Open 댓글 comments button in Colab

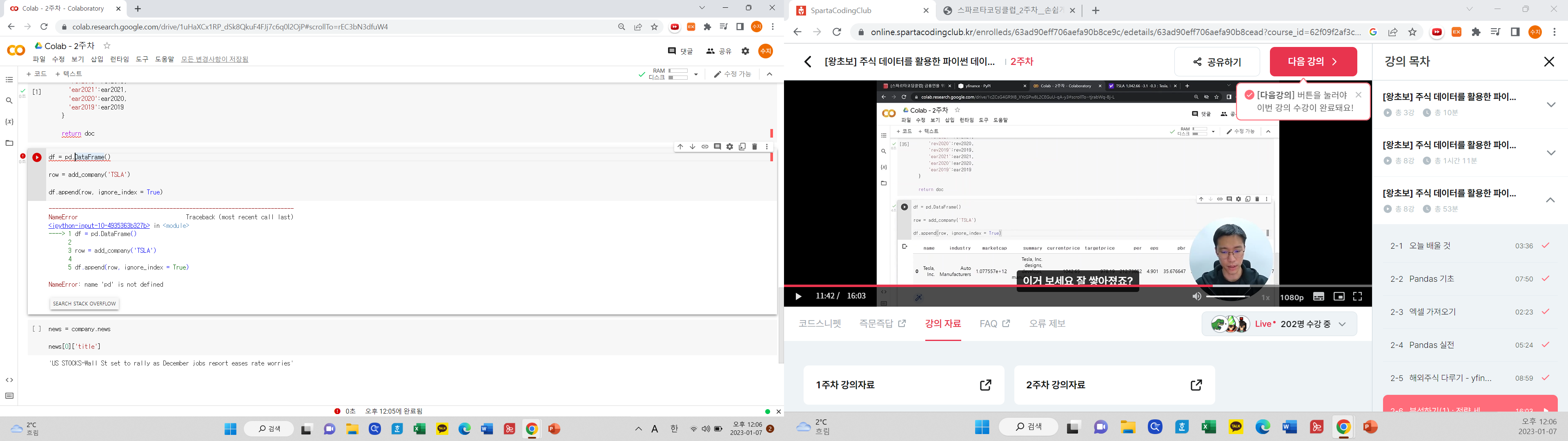tap(680, 51)
